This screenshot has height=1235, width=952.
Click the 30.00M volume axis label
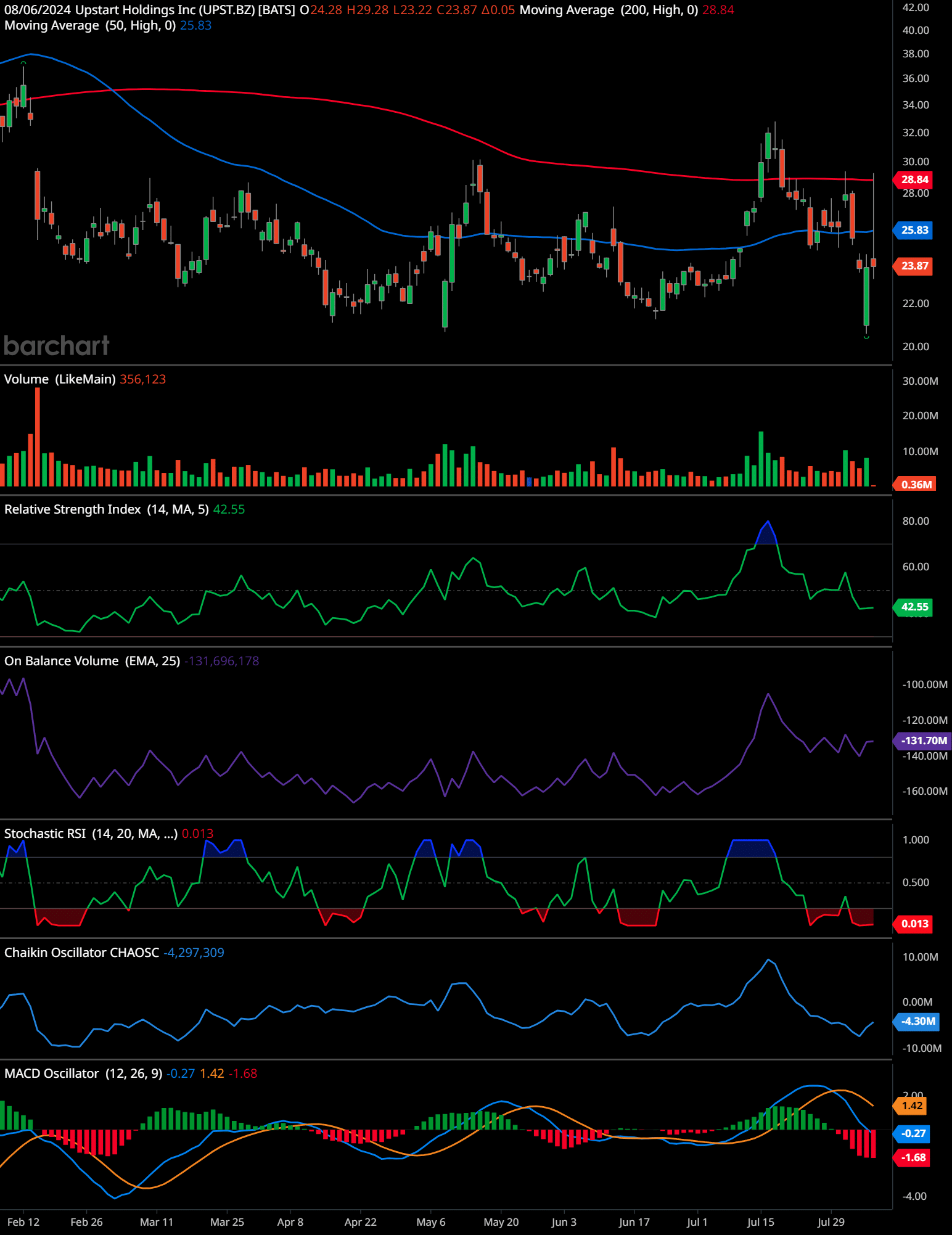click(920, 381)
